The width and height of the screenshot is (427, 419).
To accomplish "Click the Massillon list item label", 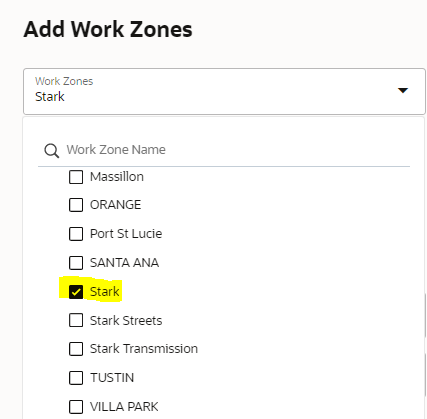I will pyautogui.click(x=117, y=177).
